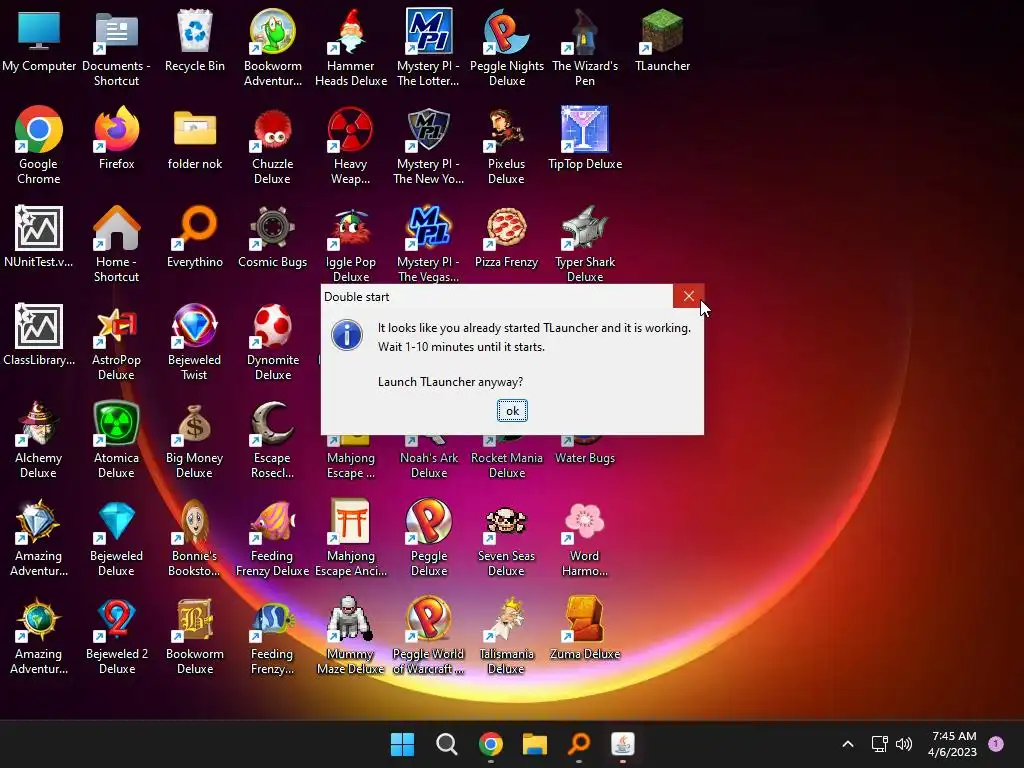Select Word Harmony shortcut
This screenshot has width=1024, height=768.
584,538
